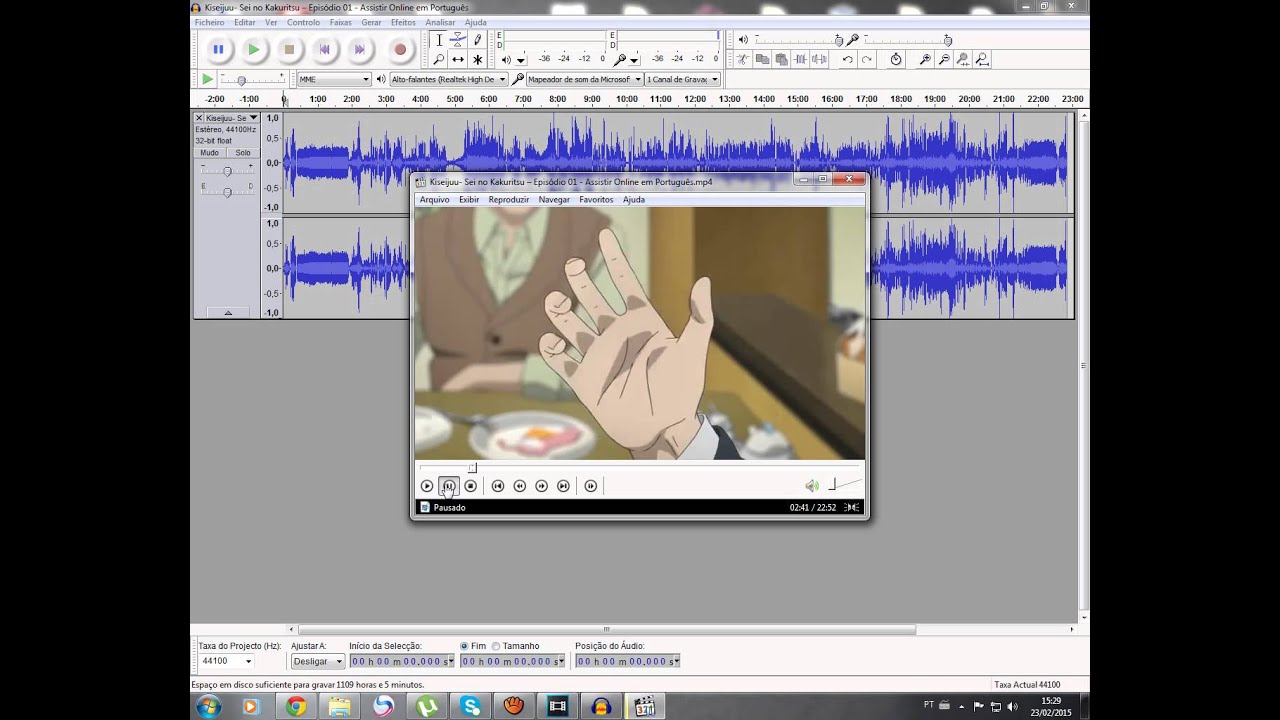Open the Analisar menu in Audacity
Image resolution: width=1280 pixels, height=720 pixels.
(440, 22)
